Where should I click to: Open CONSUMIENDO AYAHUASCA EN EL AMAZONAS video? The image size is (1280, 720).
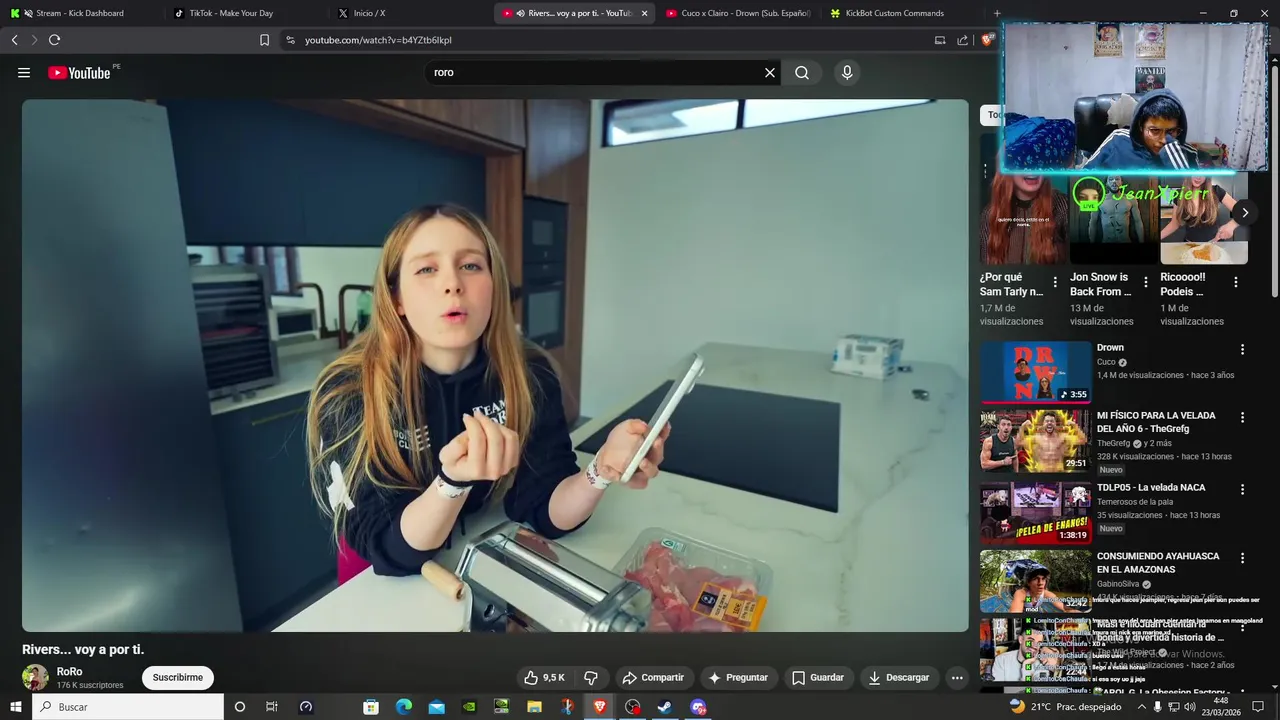pos(1158,563)
